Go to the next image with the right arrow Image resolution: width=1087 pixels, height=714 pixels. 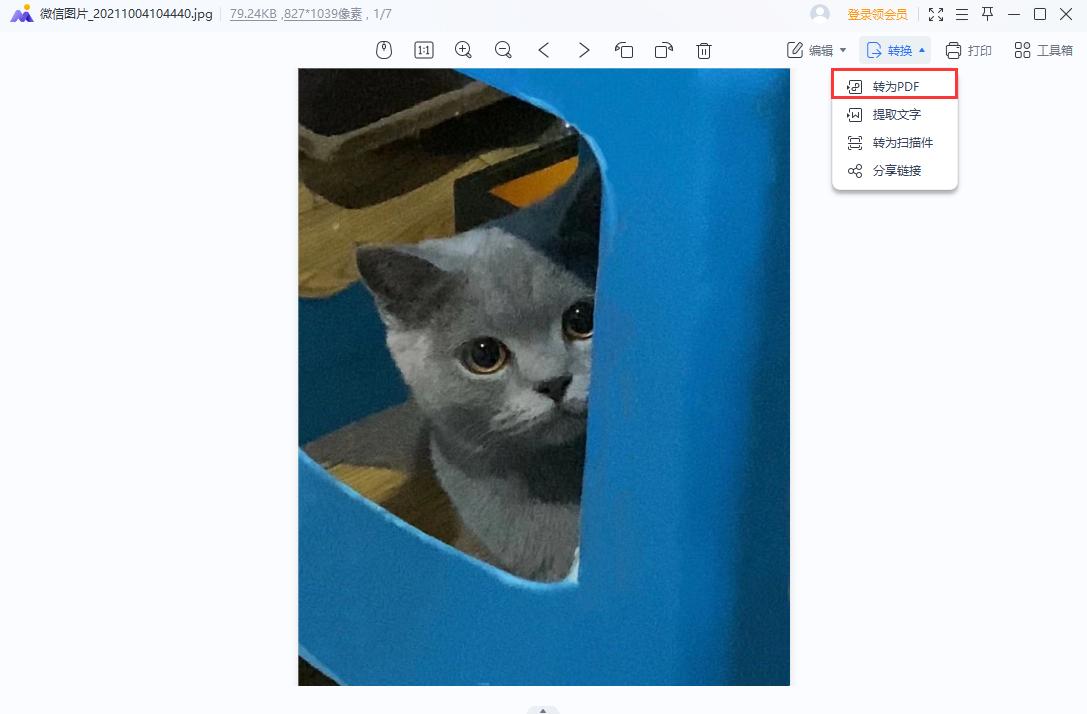[x=584, y=49]
